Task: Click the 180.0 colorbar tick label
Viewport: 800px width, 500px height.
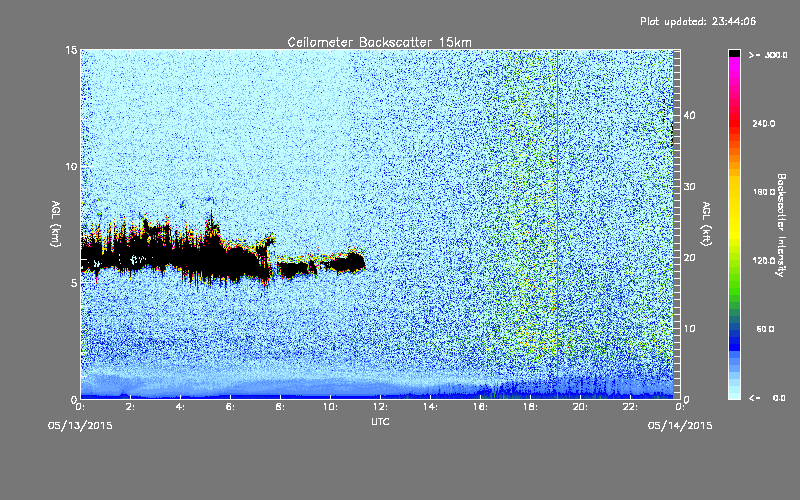Action: pyautogui.click(x=764, y=192)
